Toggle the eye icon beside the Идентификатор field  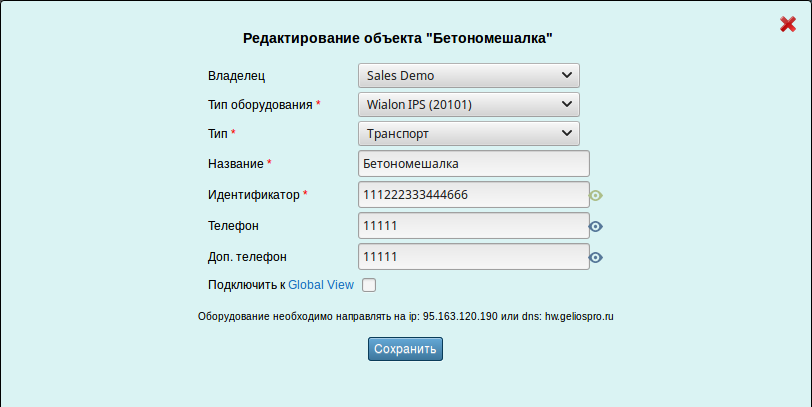[x=596, y=196]
